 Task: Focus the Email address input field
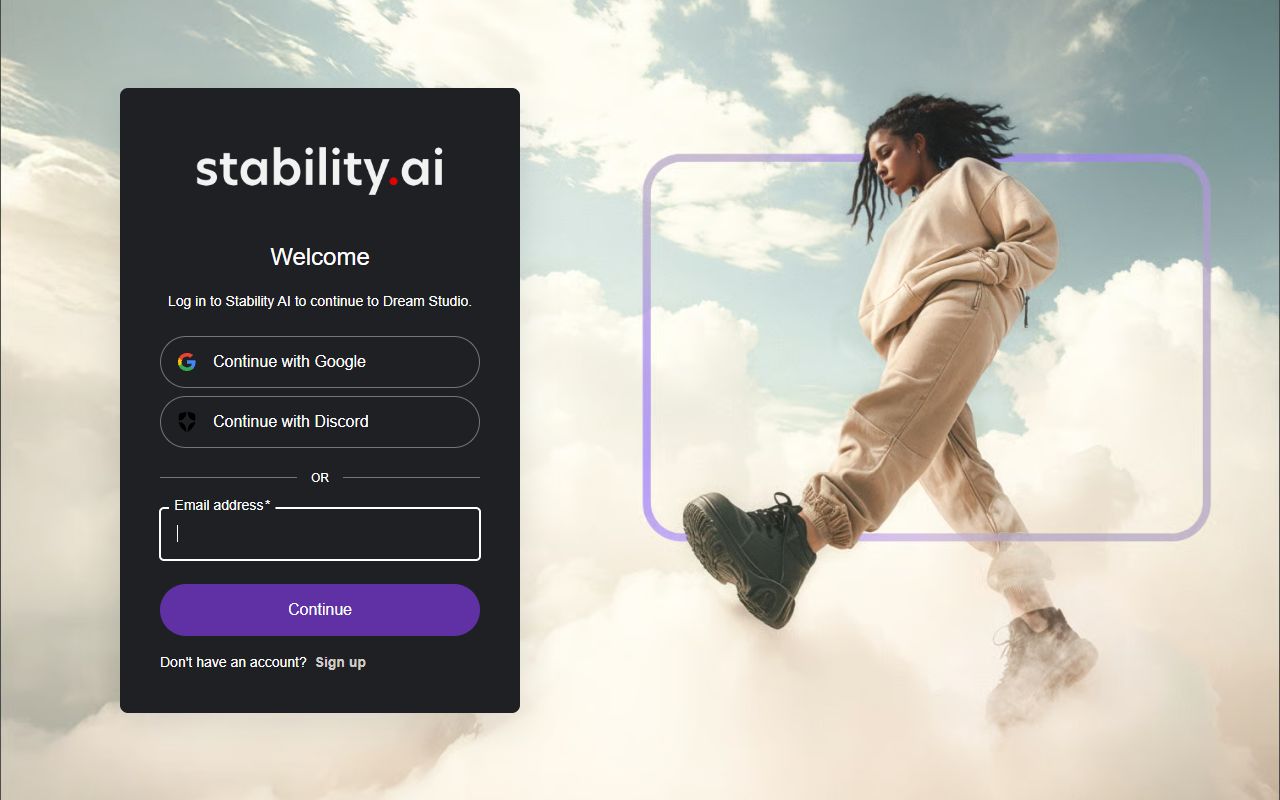click(x=320, y=534)
